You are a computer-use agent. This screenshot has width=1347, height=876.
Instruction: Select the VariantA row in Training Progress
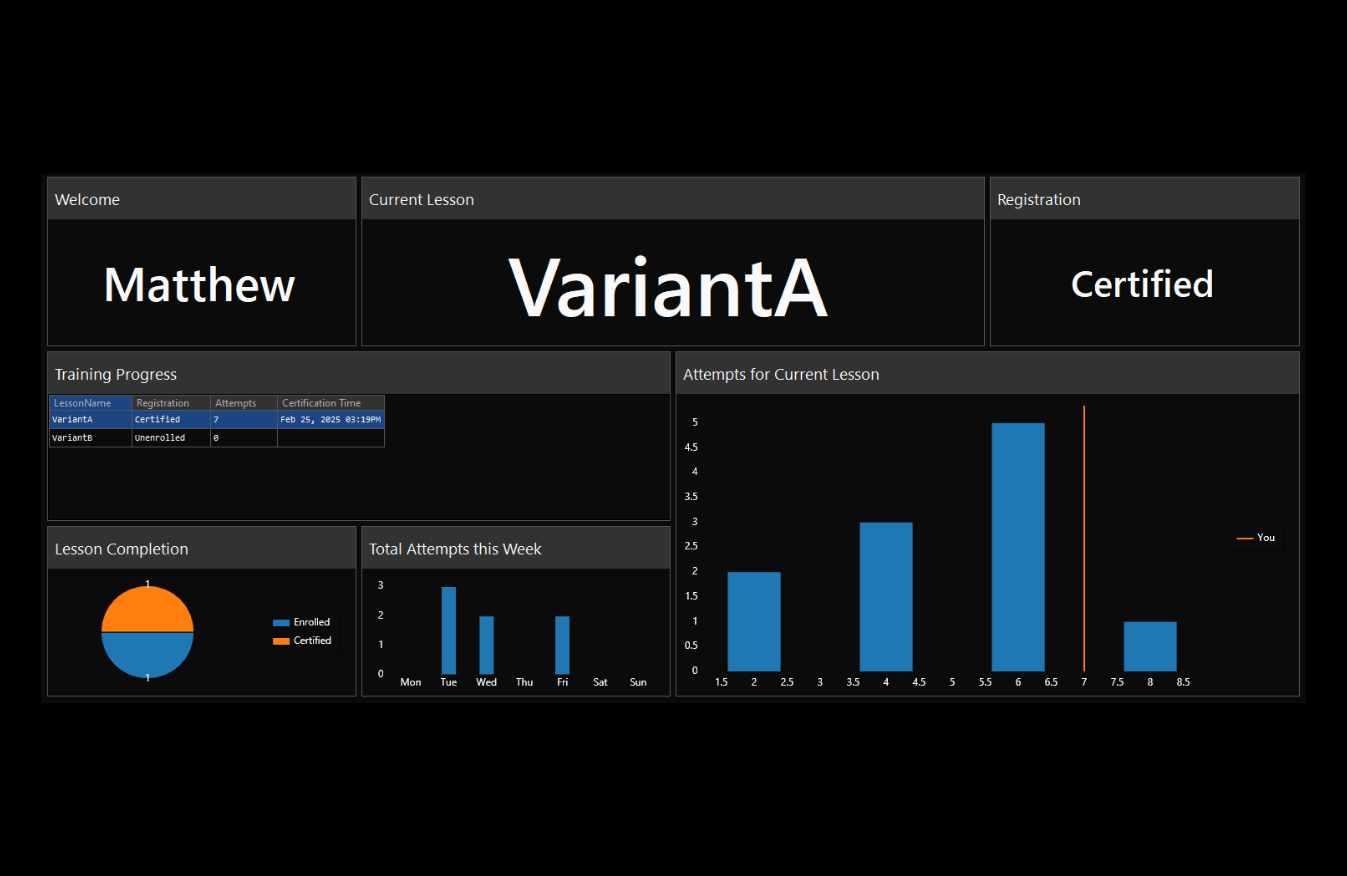coord(217,420)
